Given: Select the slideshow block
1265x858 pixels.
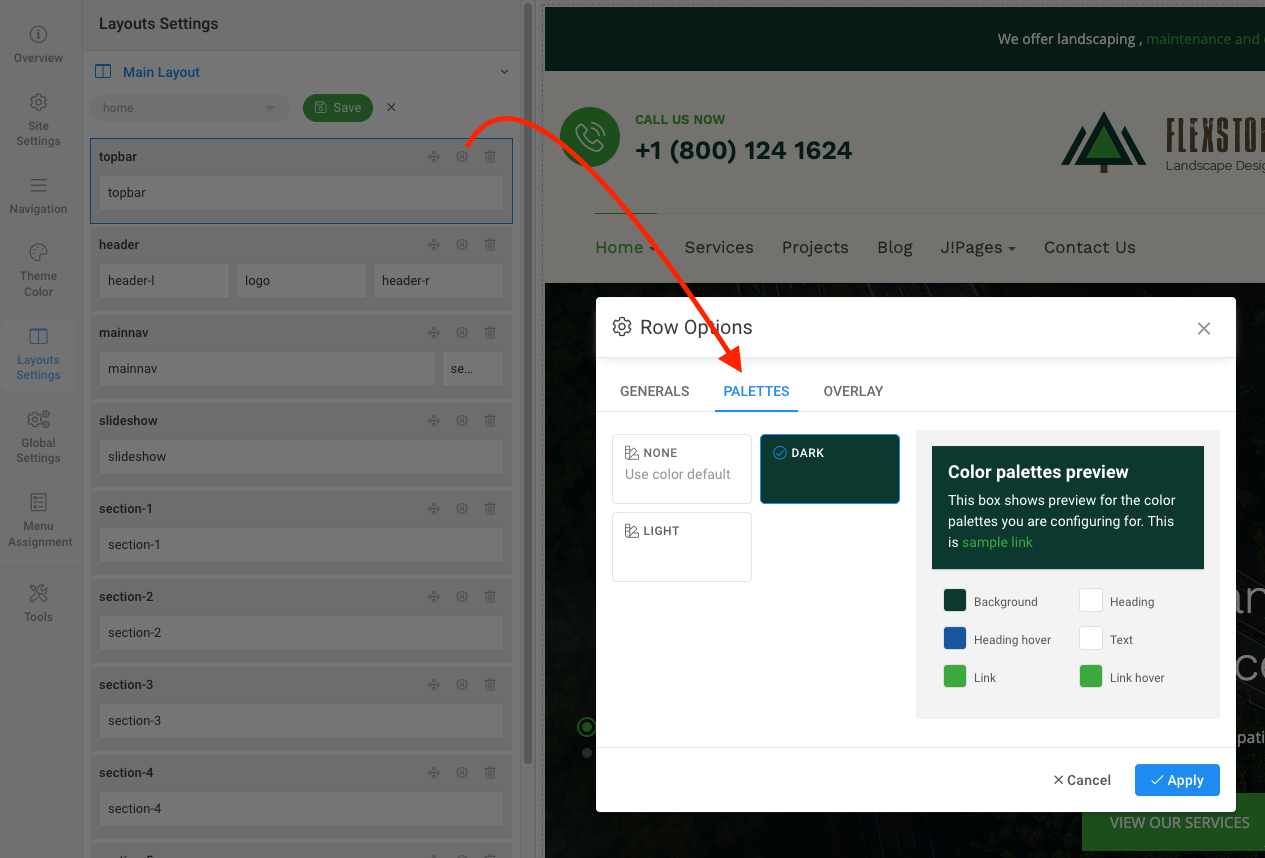Looking at the screenshot, I should click(301, 457).
